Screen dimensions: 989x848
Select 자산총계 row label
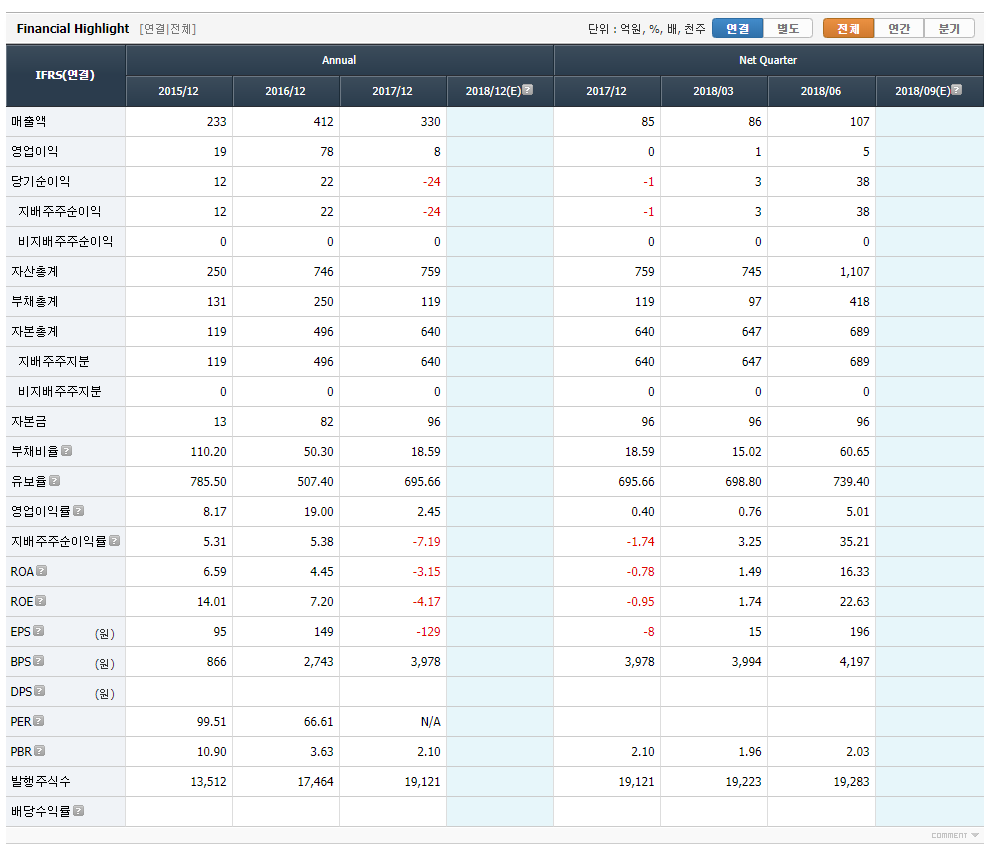click(x=35, y=271)
